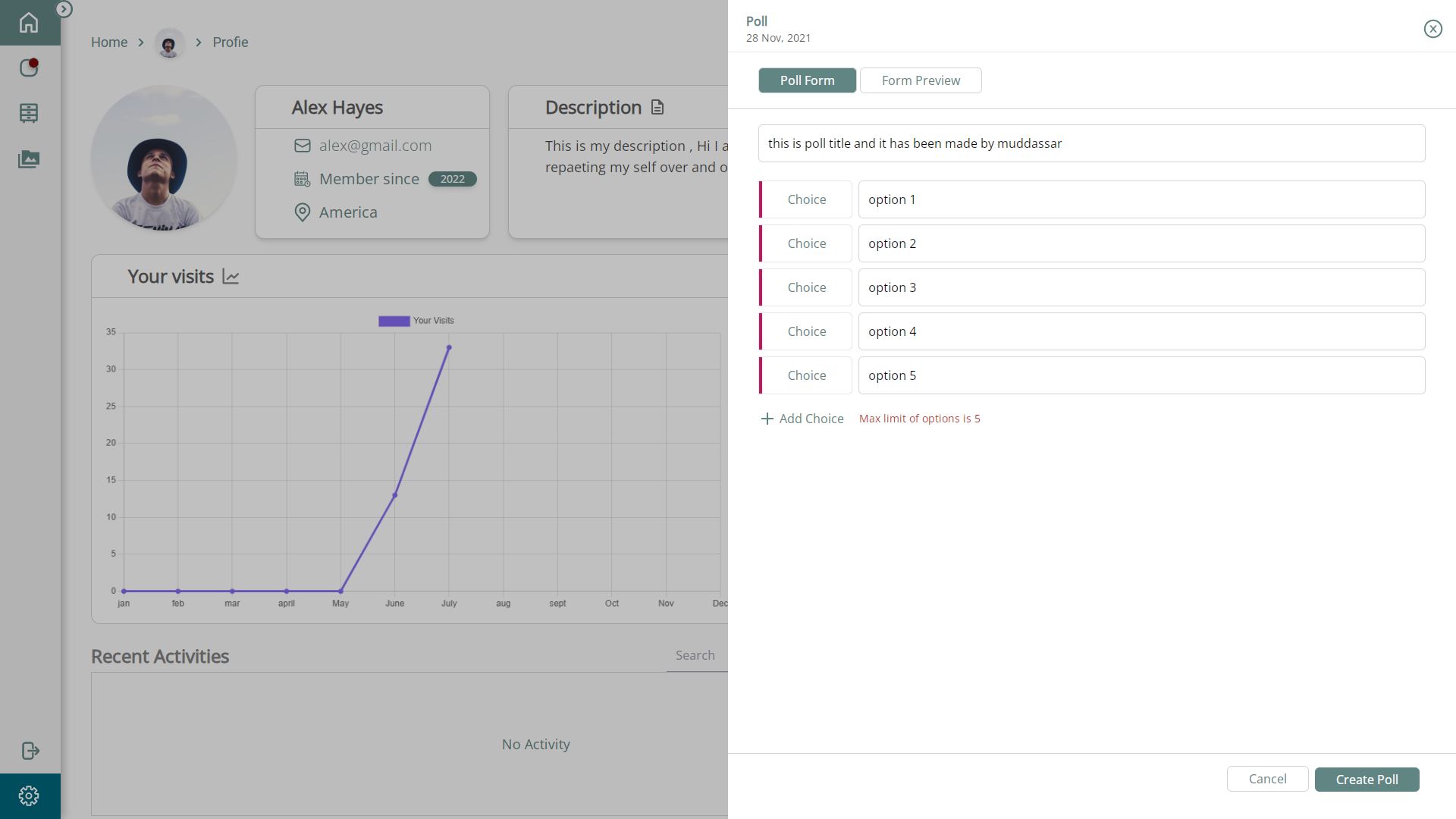Expand sidebar with arrow toggle
The image size is (1456, 819).
(x=64, y=9)
